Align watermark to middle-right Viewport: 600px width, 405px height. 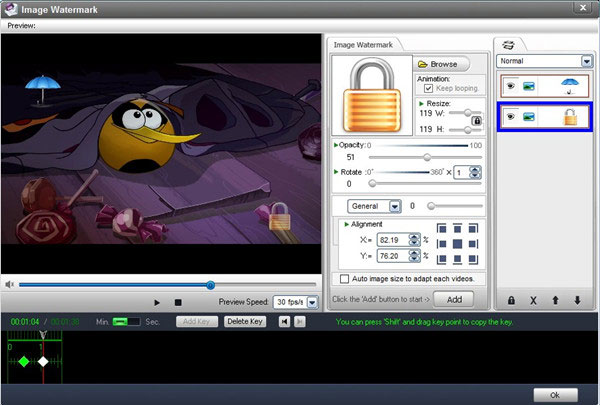pos(473,244)
